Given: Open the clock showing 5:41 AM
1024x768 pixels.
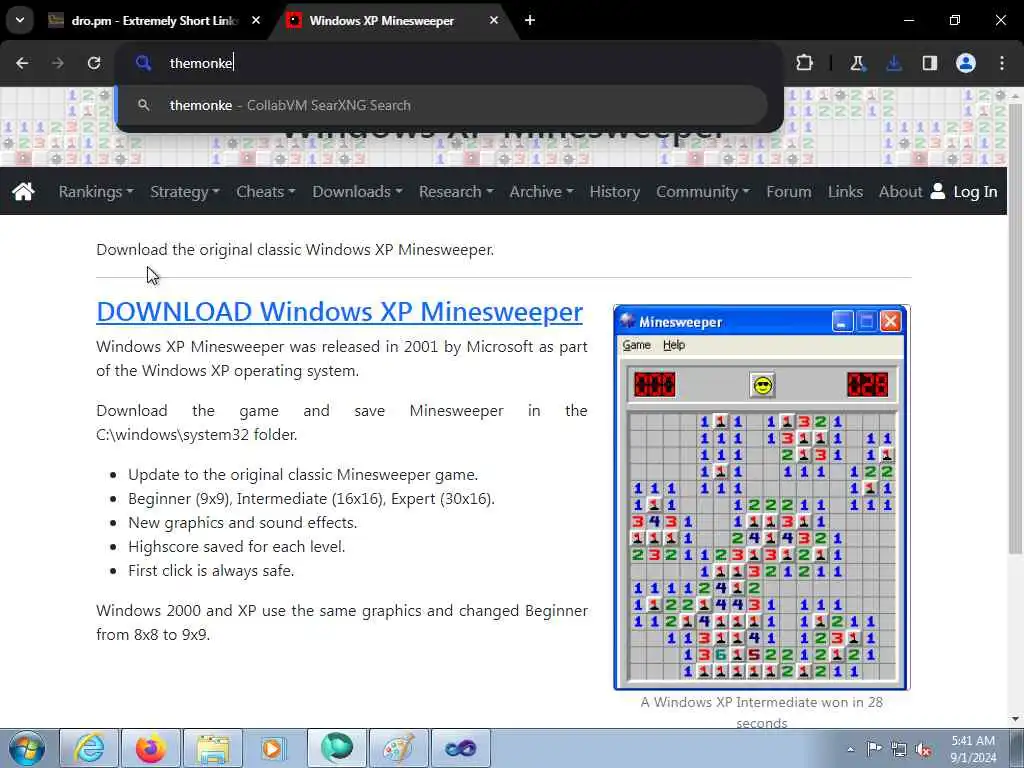Looking at the screenshot, I should point(973,749).
